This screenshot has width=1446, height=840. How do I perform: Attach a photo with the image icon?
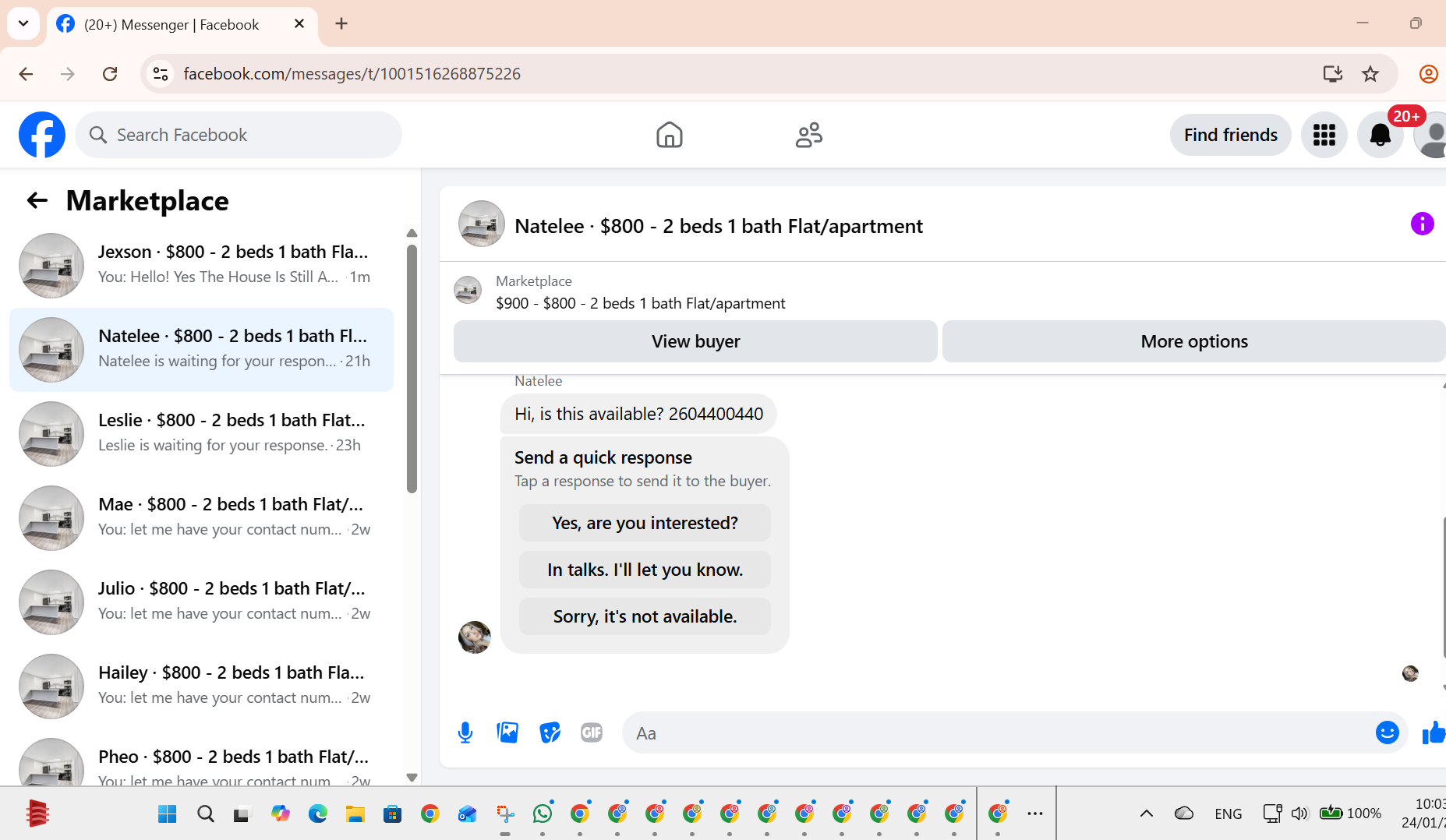[x=507, y=732]
